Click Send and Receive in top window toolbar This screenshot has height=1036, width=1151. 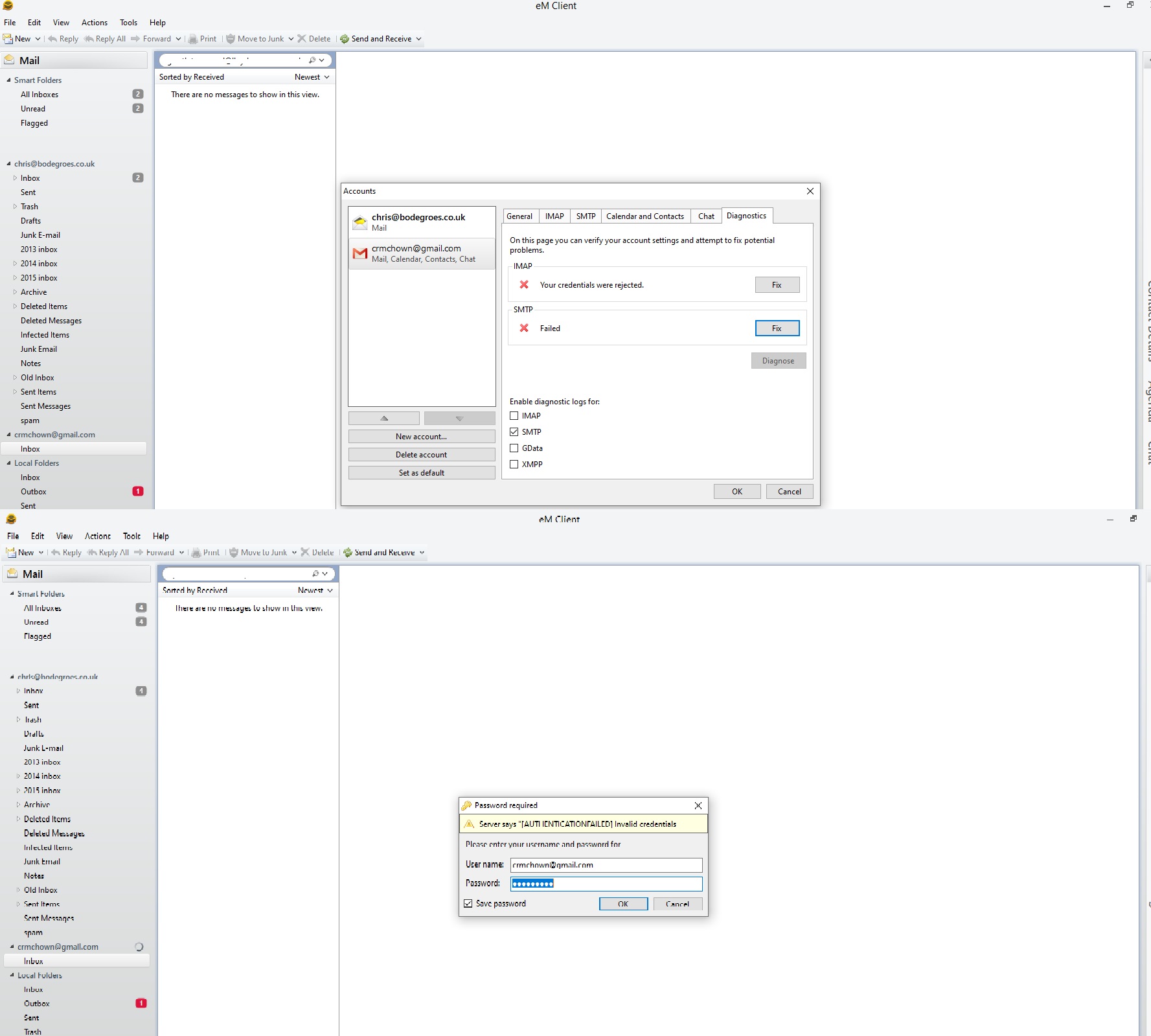click(x=376, y=39)
